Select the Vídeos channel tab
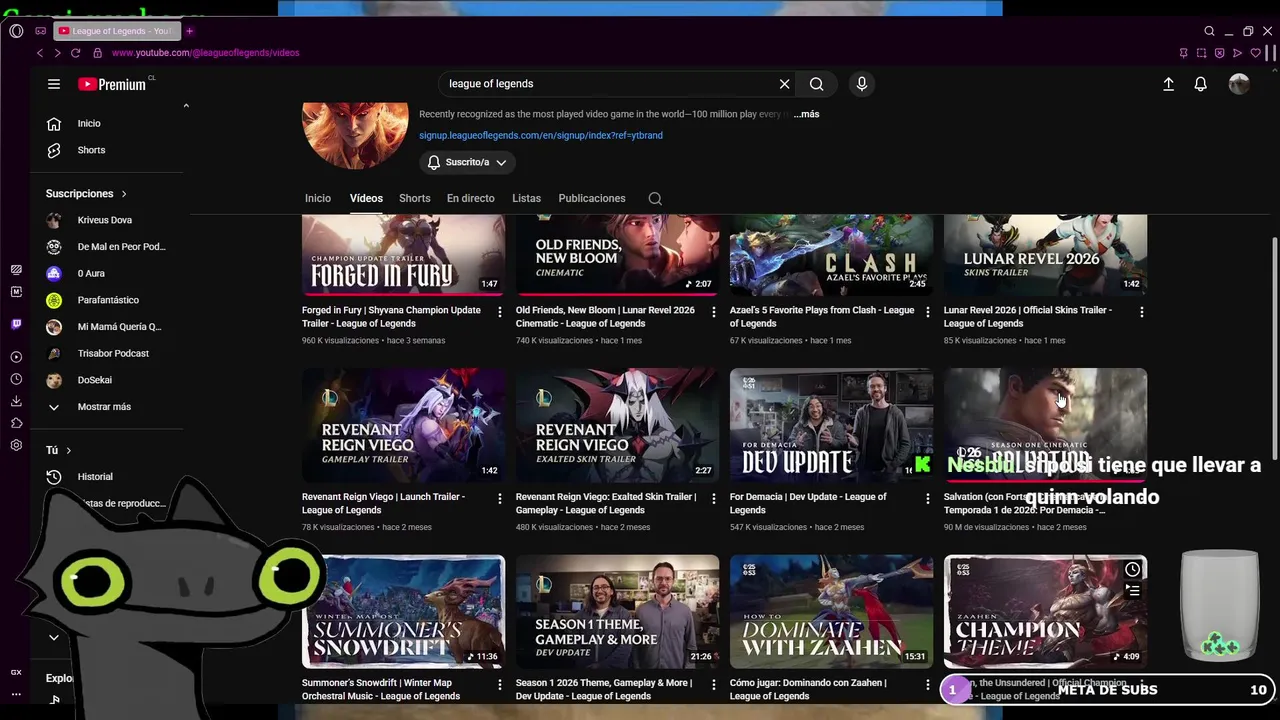The height and width of the screenshot is (720, 1280). (366, 198)
